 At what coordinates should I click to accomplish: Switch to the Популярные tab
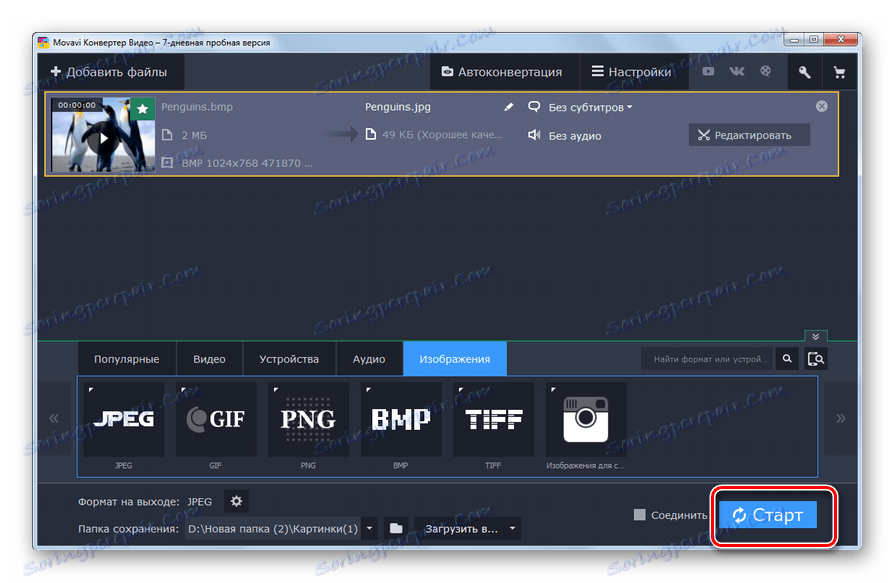point(127,359)
